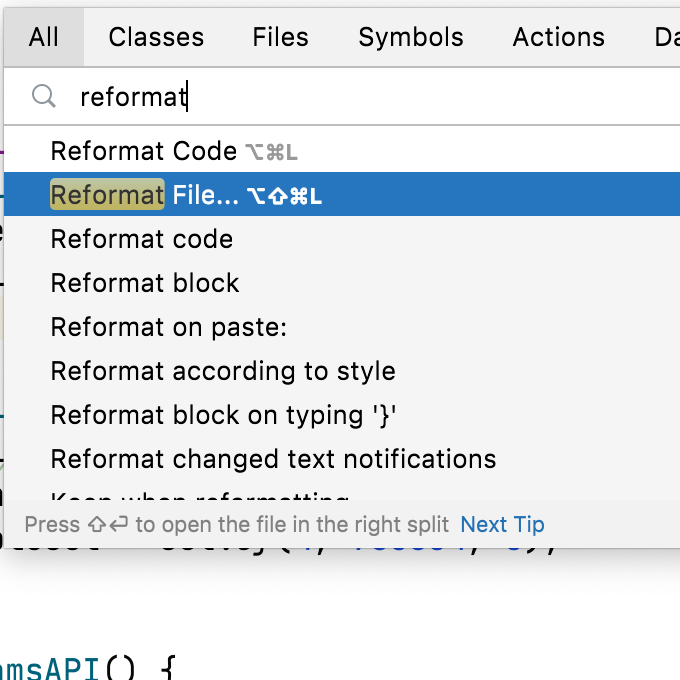Click the 'Next Tip' link
This screenshot has height=680, width=680.
502,525
